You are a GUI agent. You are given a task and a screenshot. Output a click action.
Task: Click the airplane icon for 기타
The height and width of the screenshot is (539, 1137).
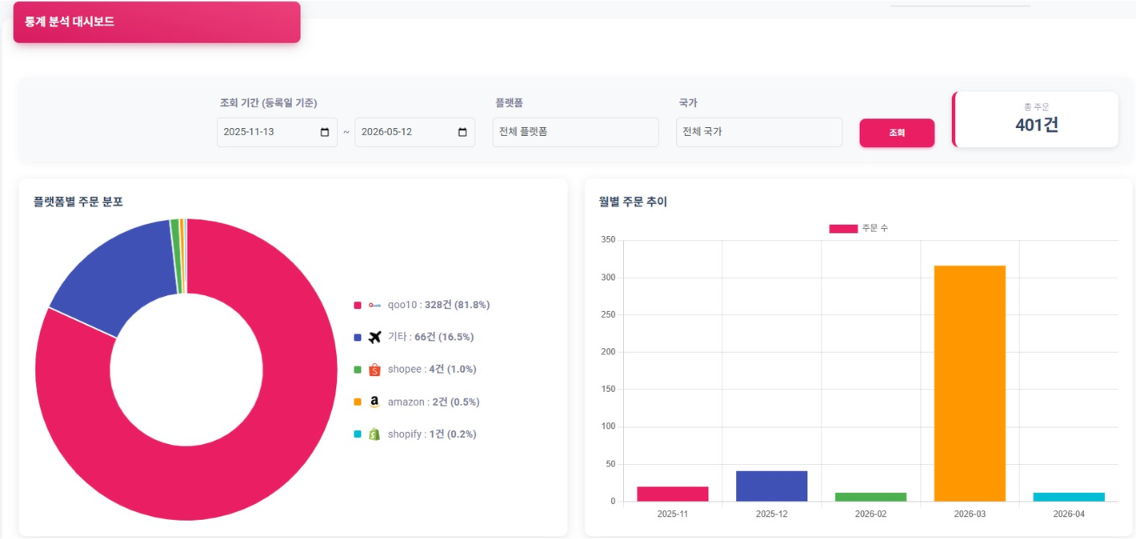[x=375, y=337]
